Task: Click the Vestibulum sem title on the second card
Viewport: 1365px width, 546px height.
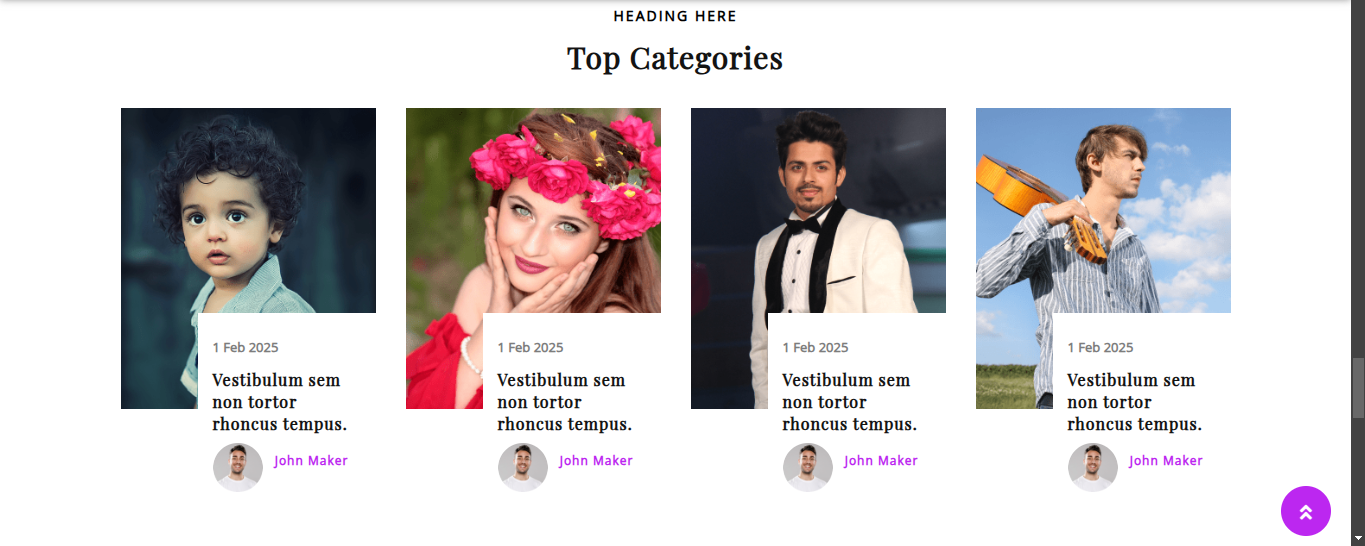Action: 564,402
